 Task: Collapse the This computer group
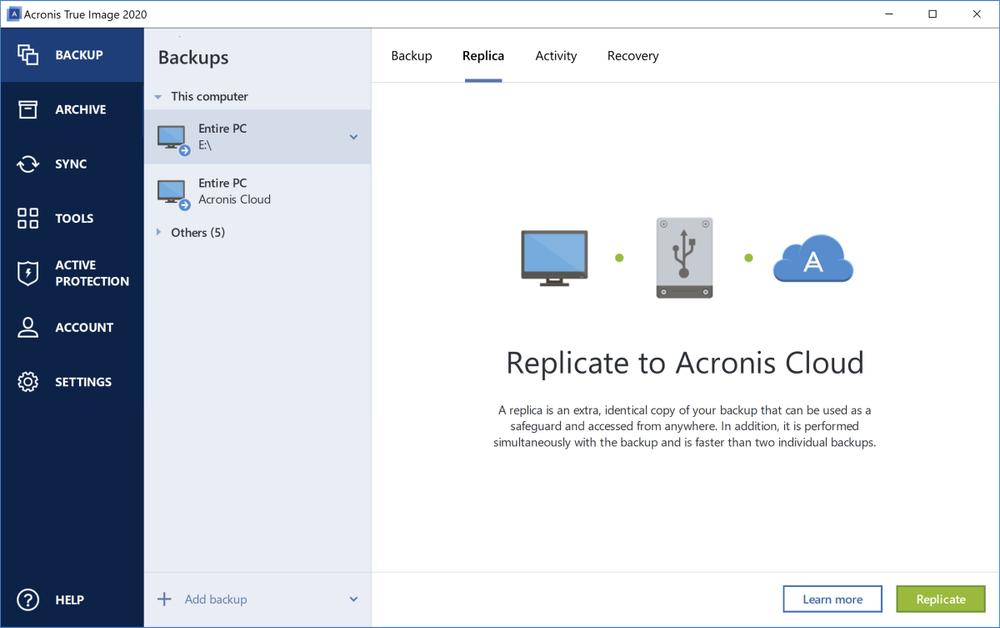click(158, 97)
